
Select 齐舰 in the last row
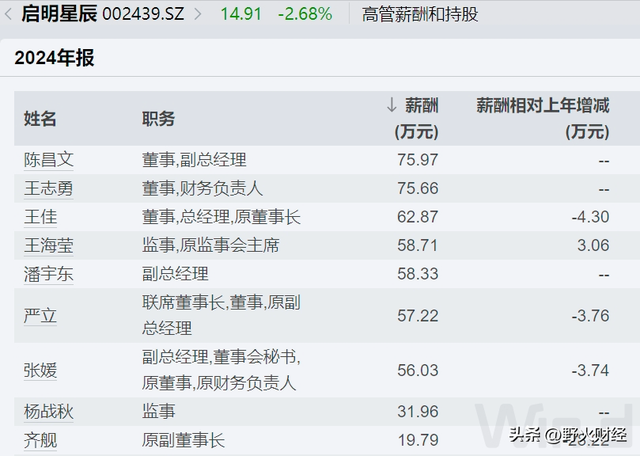[x=41, y=439]
